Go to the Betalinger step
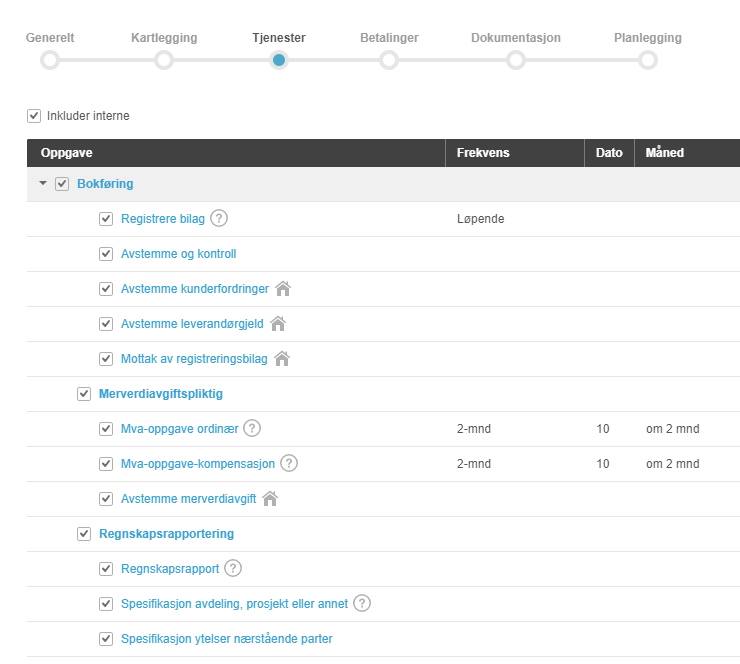740x664 pixels. (389, 60)
